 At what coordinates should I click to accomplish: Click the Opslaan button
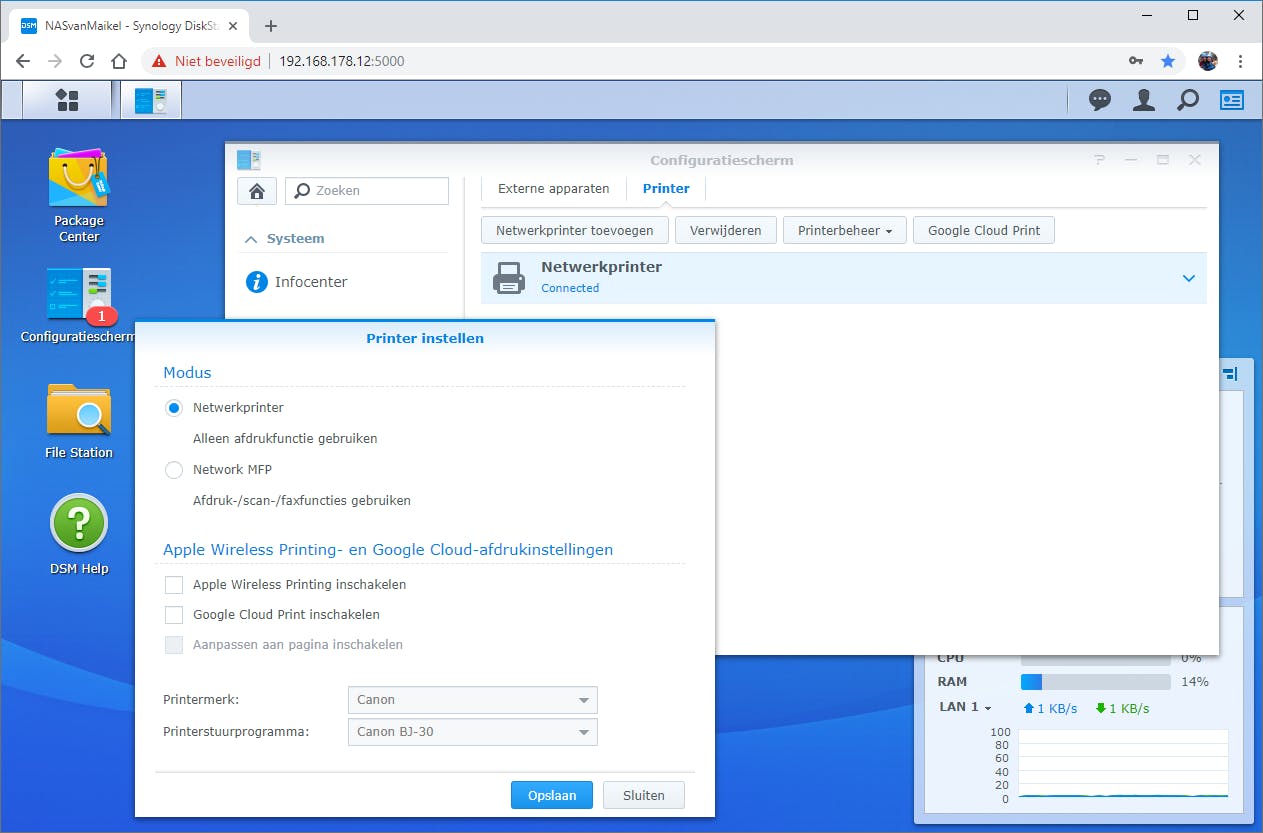coord(552,796)
